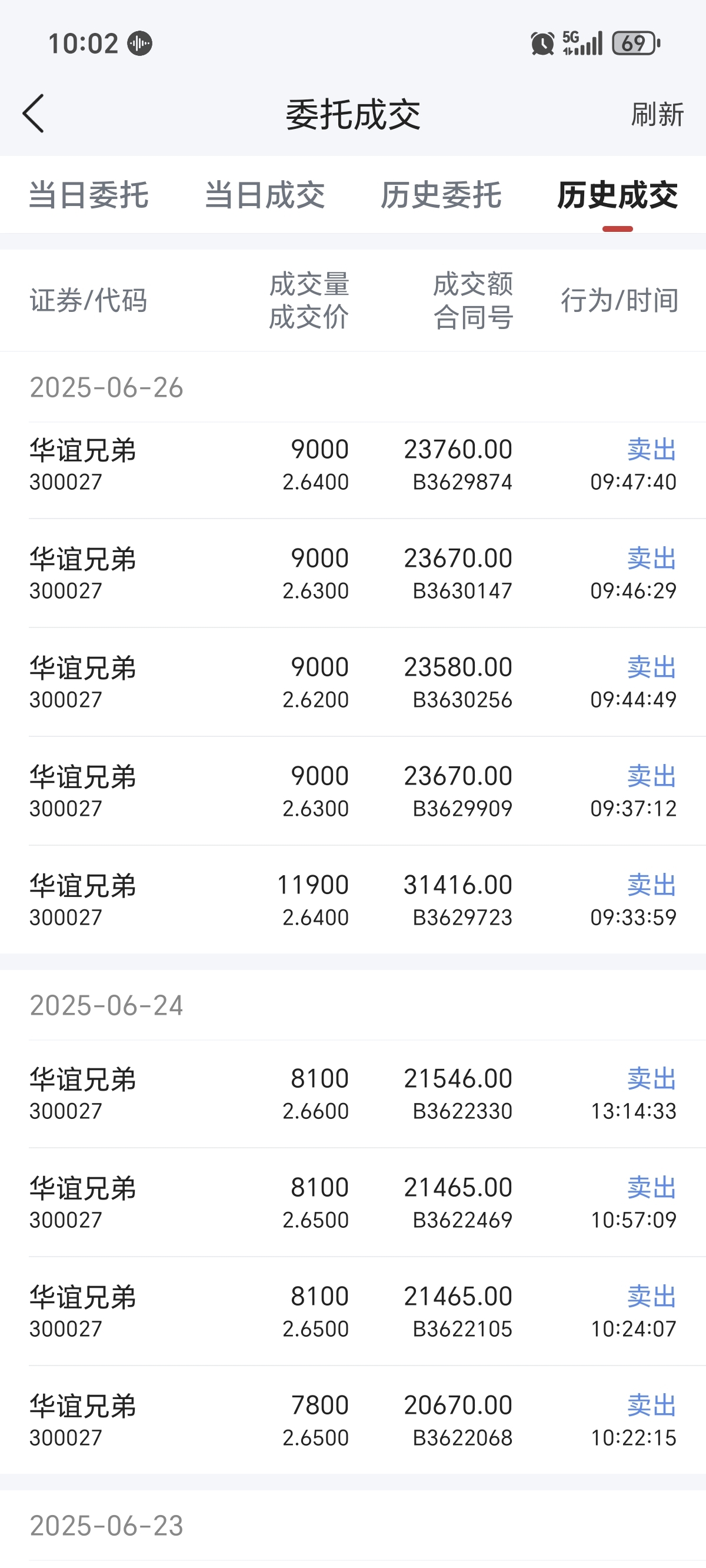The image size is (706, 1568).
Task: Tap the battery indicator icon
Action: tap(636, 44)
